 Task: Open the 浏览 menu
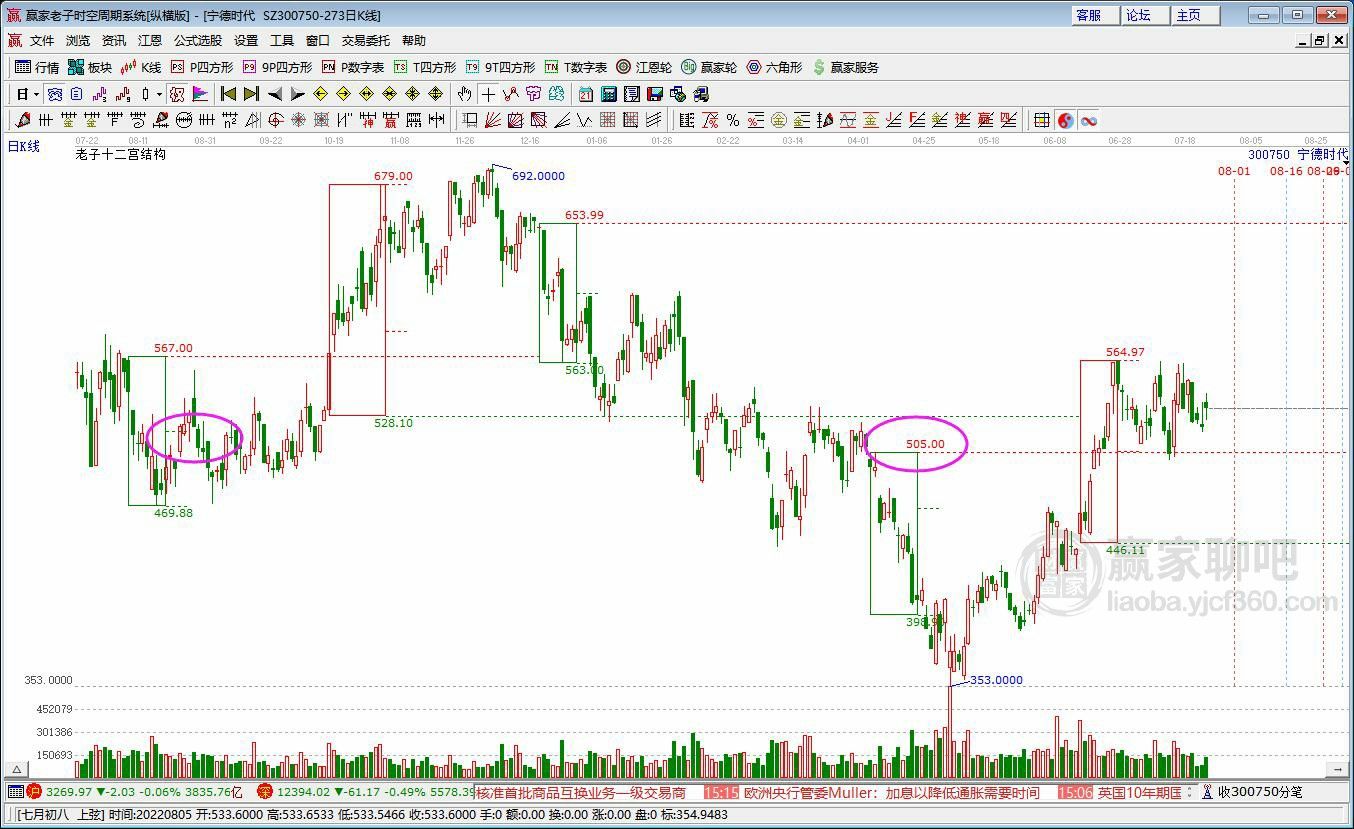click(x=78, y=41)
